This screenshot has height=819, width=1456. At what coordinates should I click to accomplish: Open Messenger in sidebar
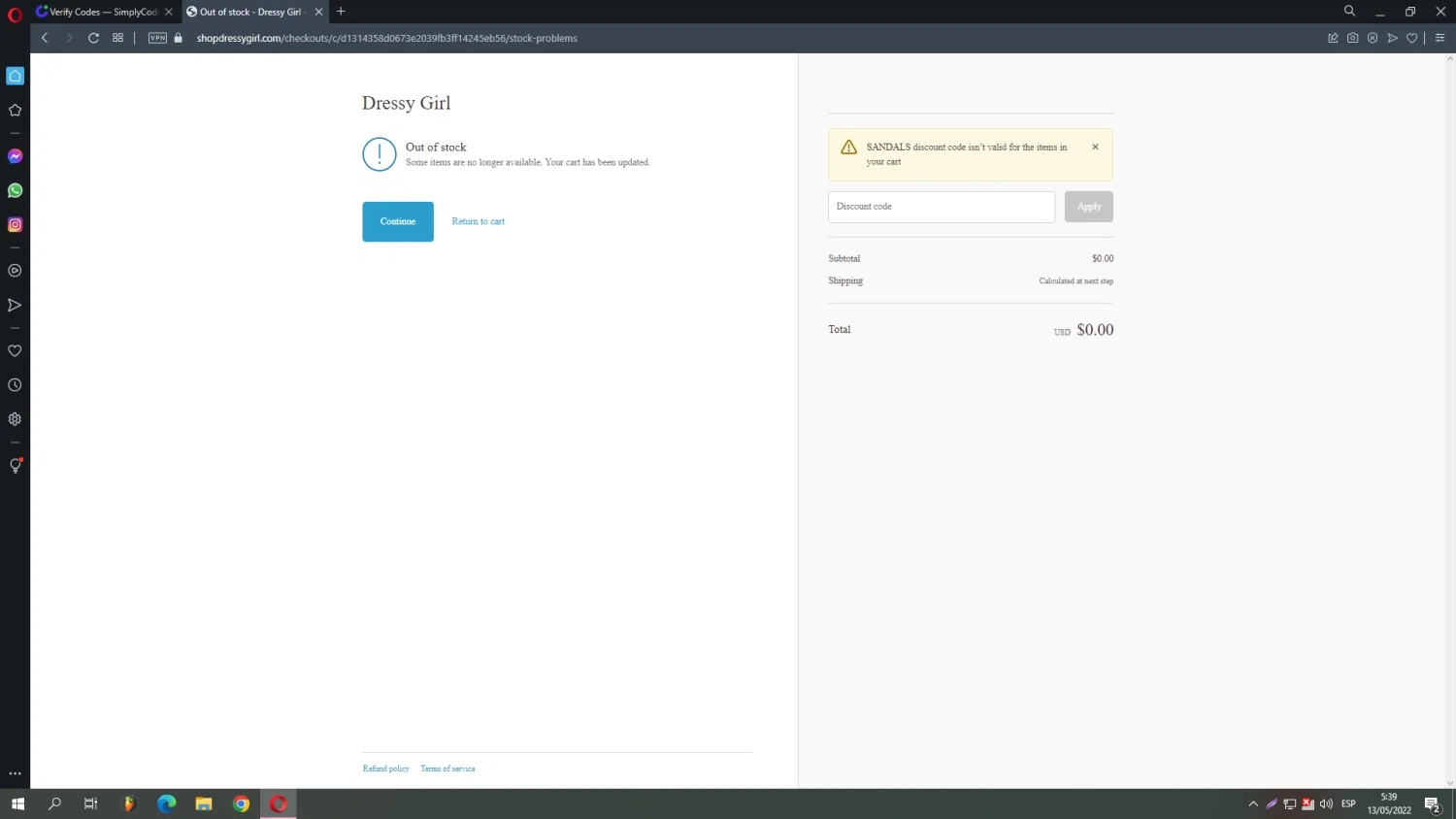click(15, 156)
